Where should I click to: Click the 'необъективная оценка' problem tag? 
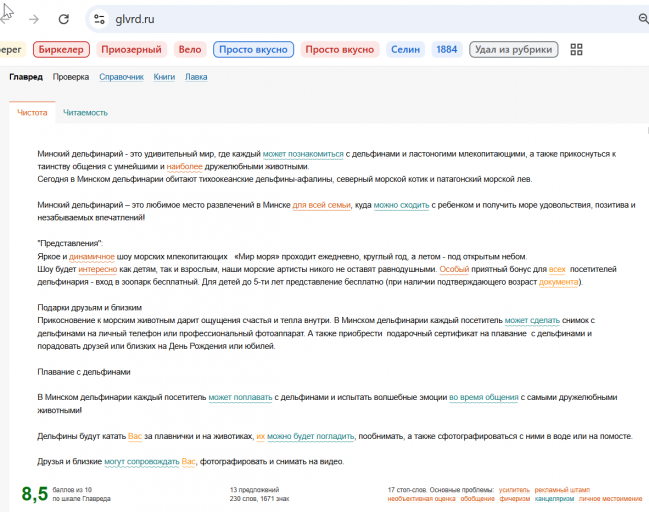(x=421, y=499)
